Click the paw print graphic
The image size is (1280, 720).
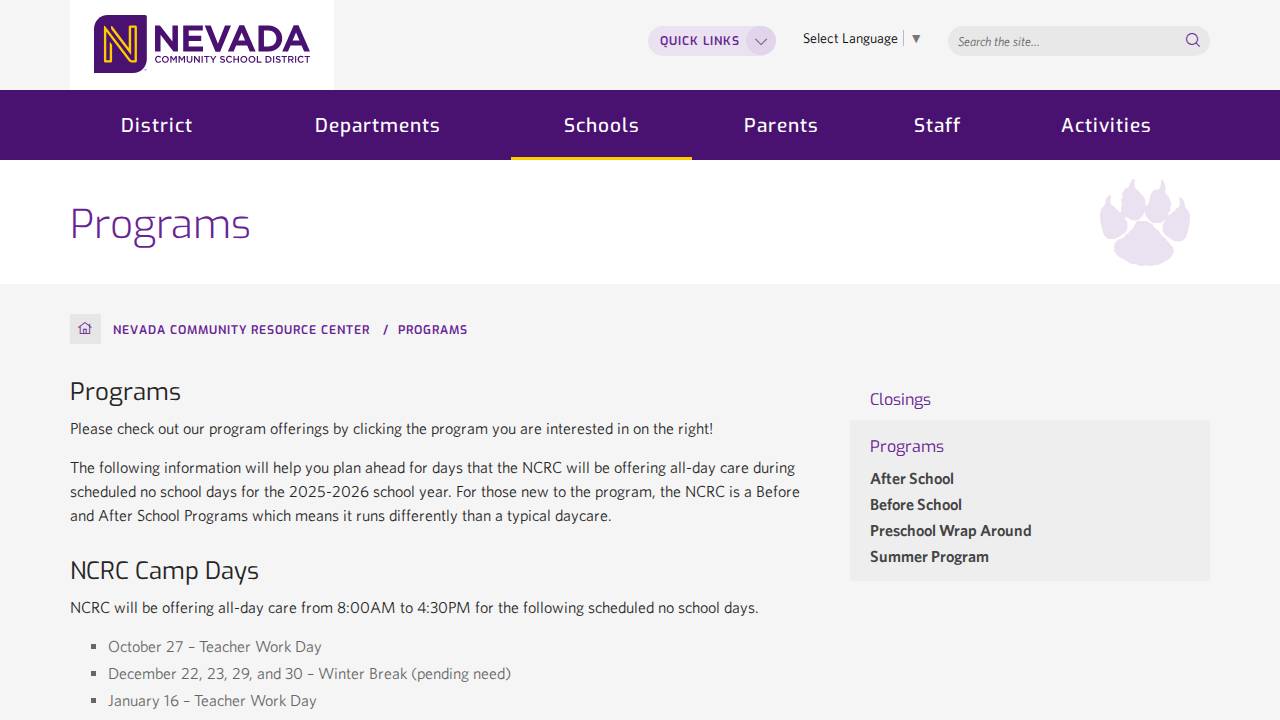pyautogui.click(x=1143, y=220)
